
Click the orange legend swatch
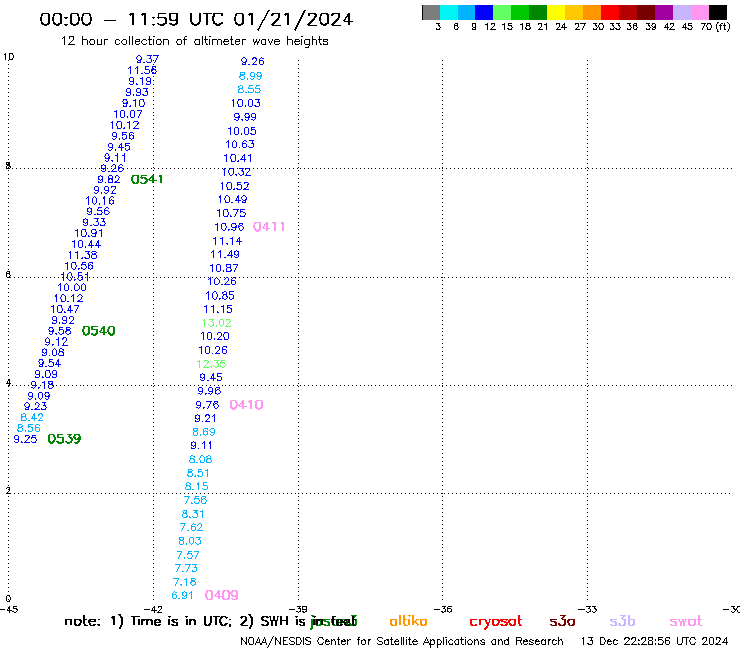(x=591, y=12)
